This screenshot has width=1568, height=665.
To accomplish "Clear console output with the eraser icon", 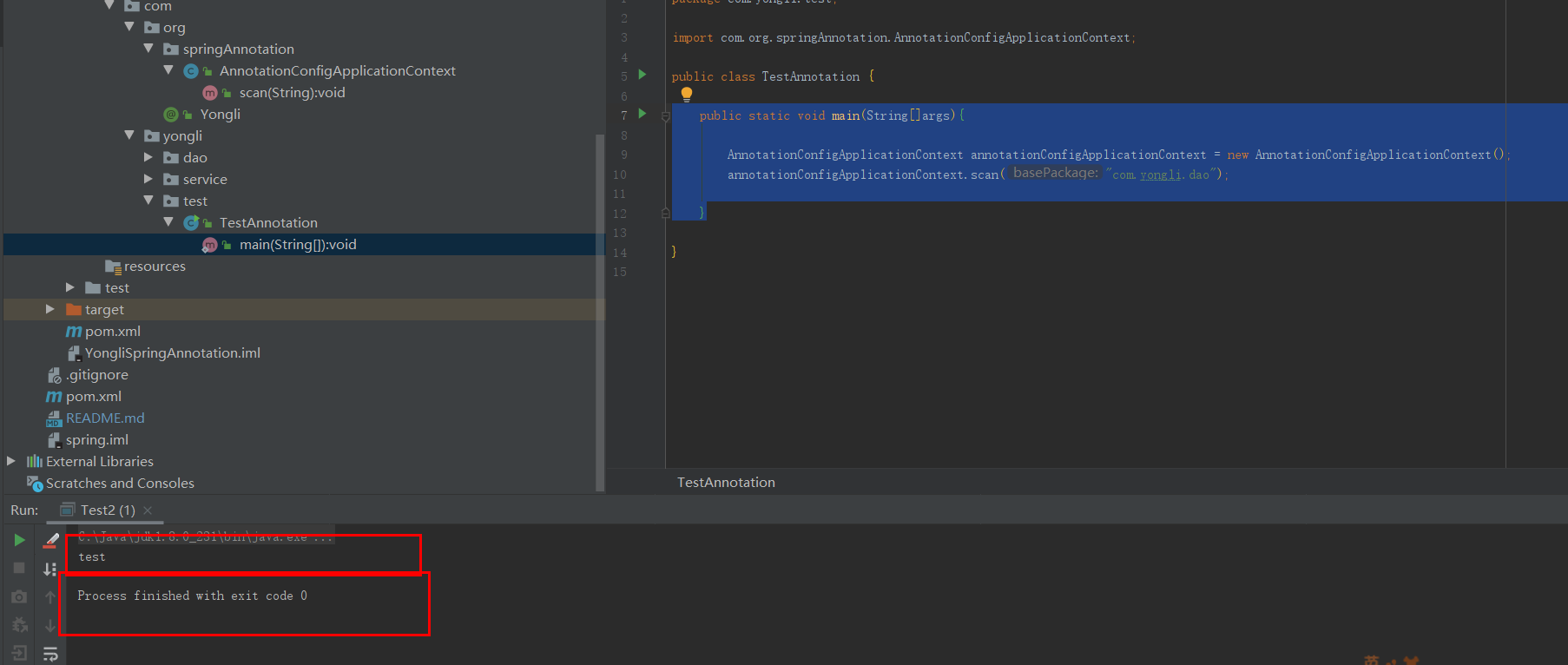I will point(51,540).
